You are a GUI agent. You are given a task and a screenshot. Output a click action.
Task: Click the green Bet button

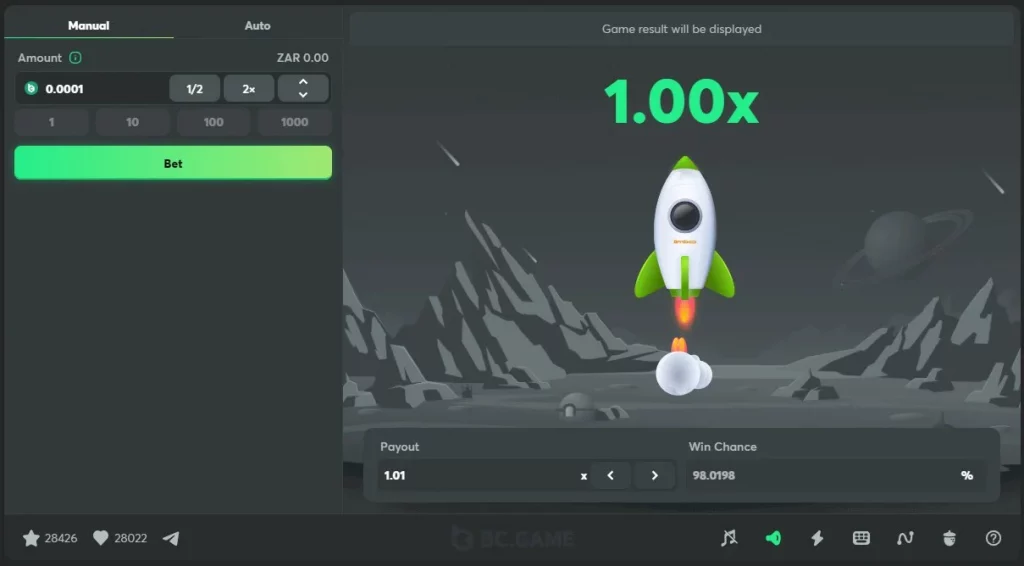(173, 163)
